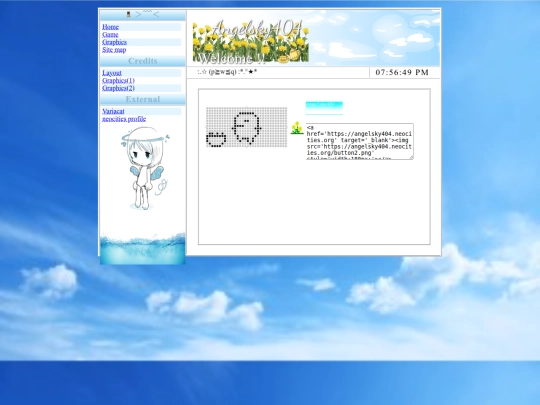540x405 pixels.
Task: Click the digital clock display
Action: tap(402, 72)
